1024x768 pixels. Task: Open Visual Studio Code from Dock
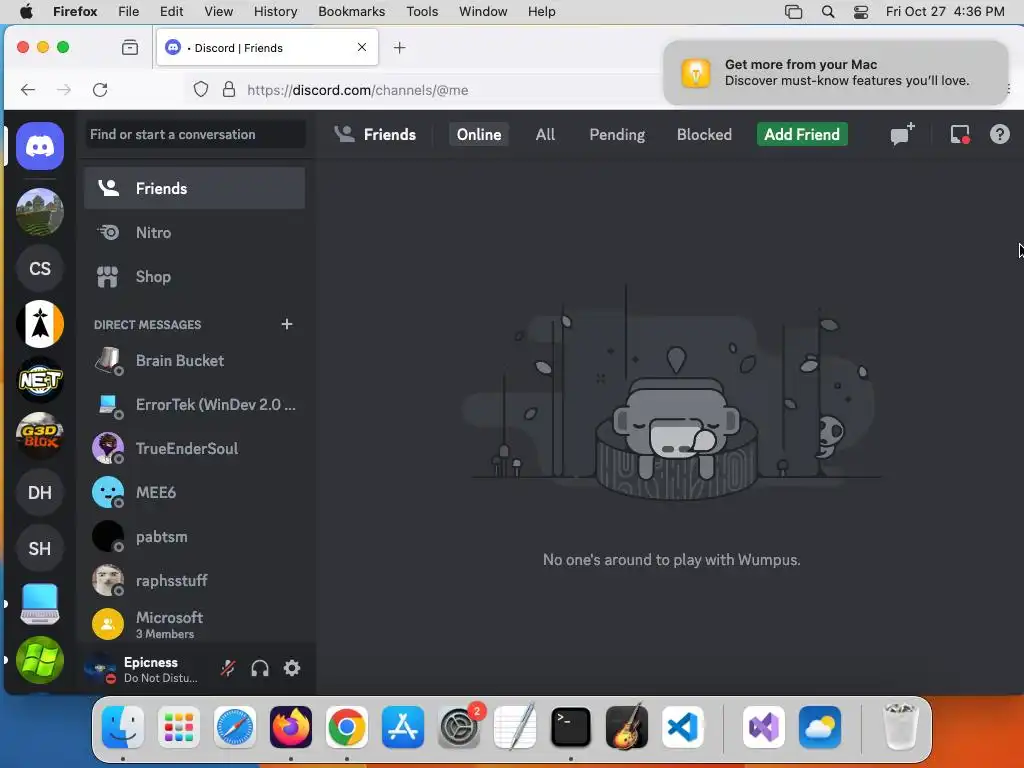(x=682, y=727)
